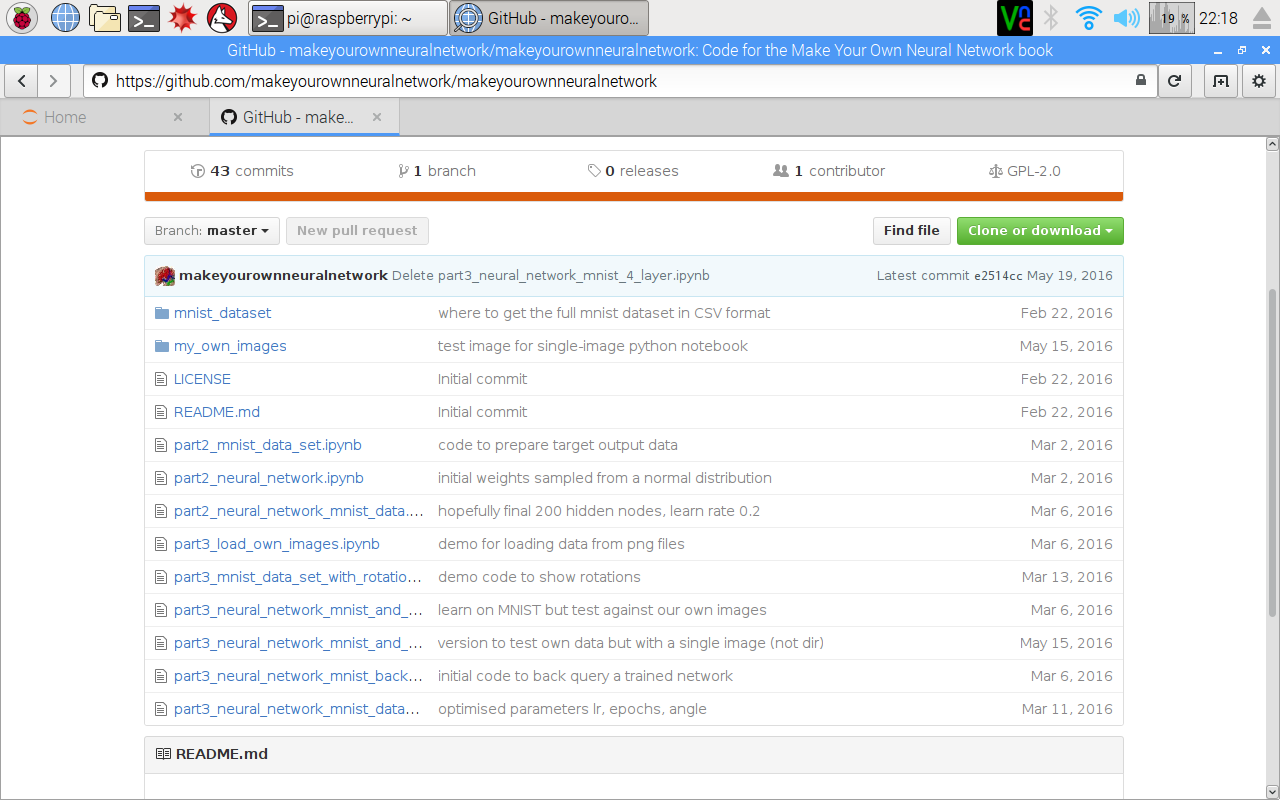Open the Wolfram wolf icon
This screenshot has width=1280, height=800.
(221, 17)
